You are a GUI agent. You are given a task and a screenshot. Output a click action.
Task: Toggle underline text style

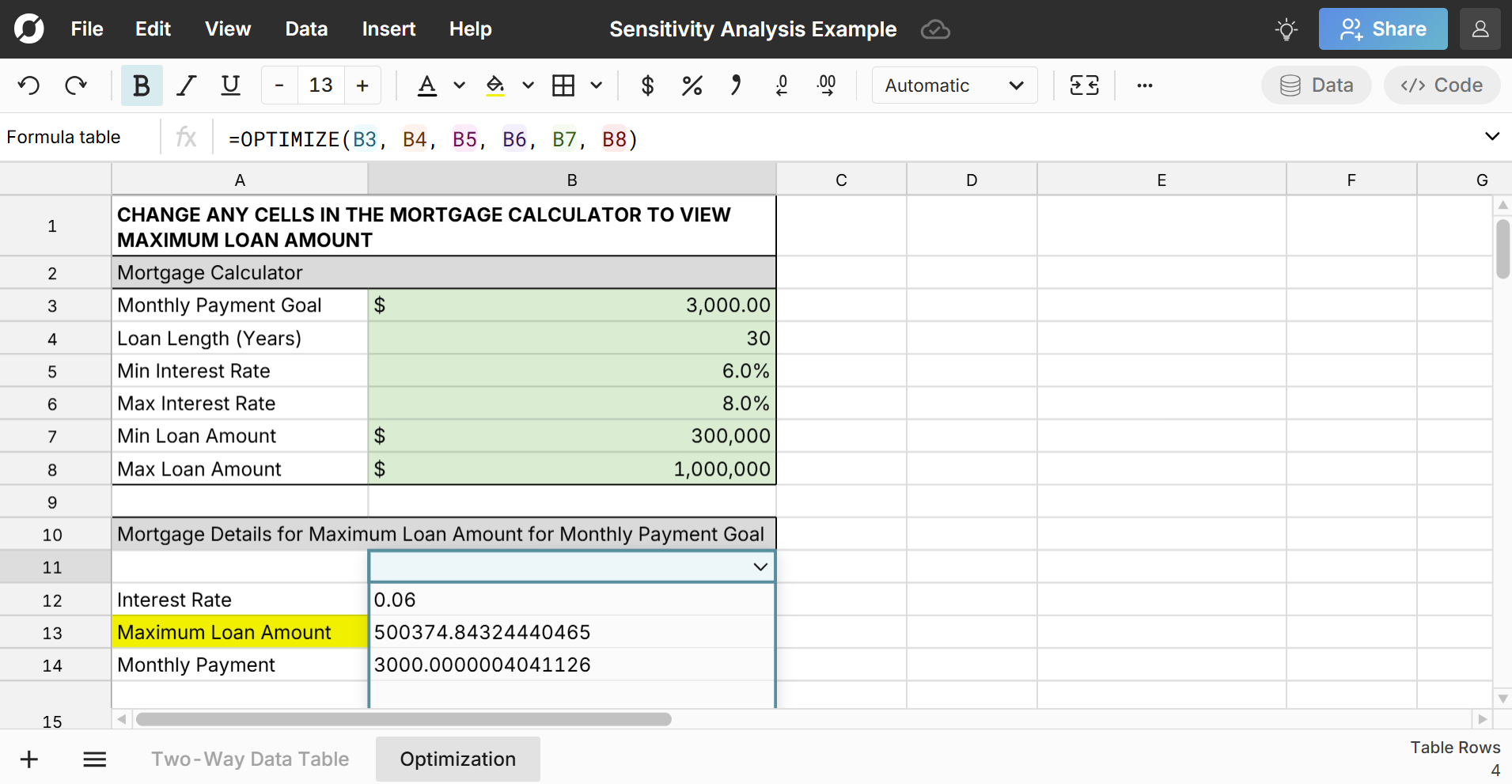(x=230, y=85)
